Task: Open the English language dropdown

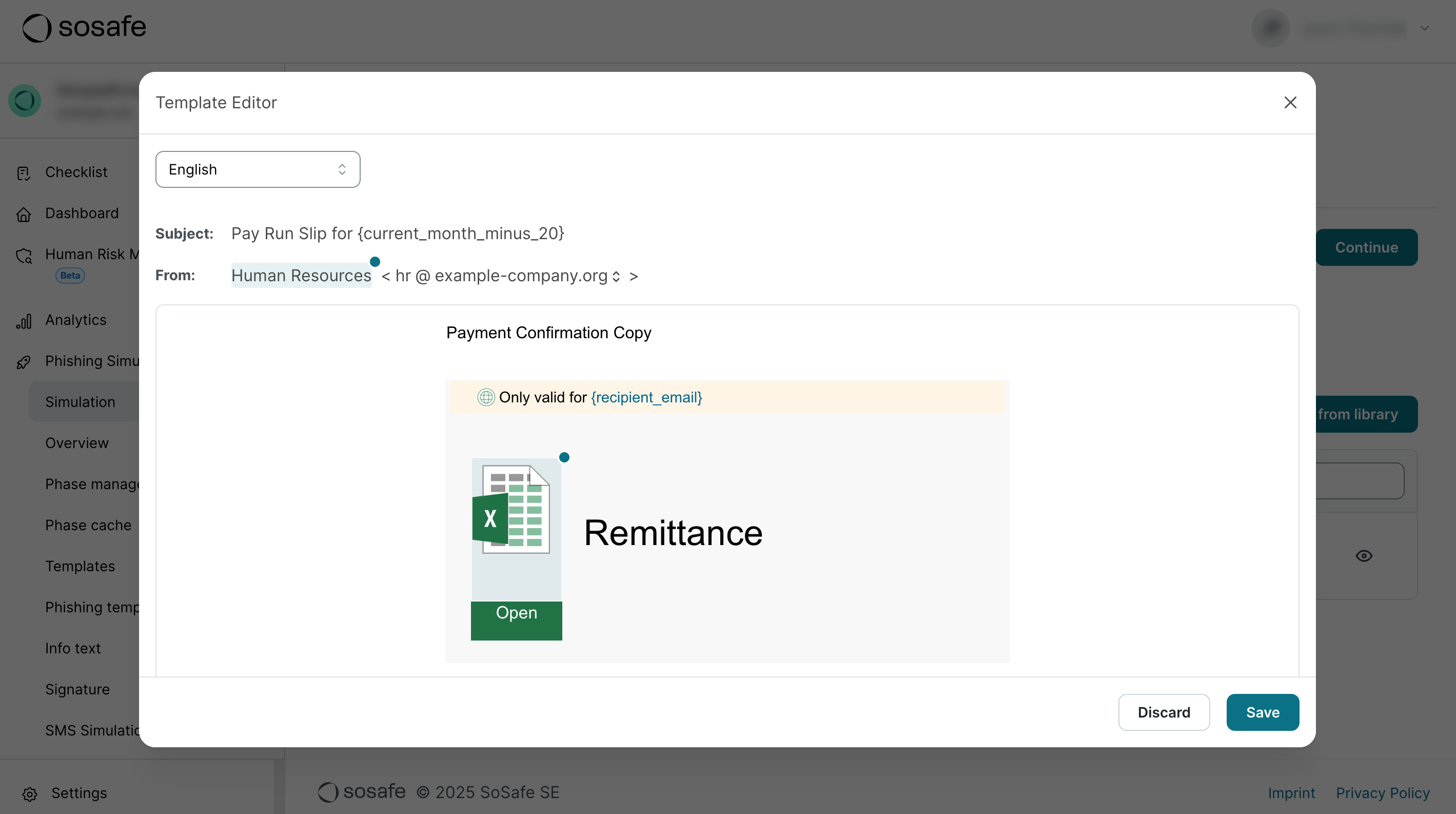Action: tap(257, 169)
